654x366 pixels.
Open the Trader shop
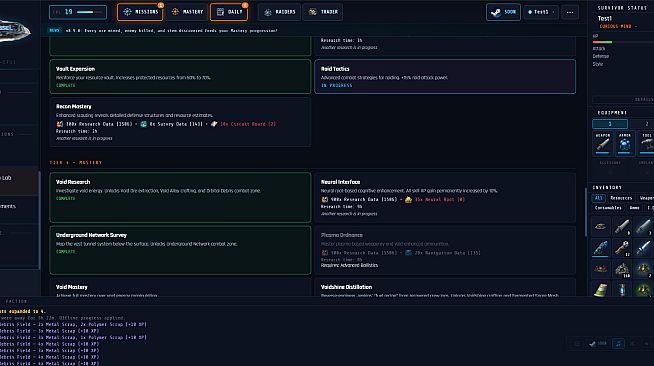click(x=323, y=12)
